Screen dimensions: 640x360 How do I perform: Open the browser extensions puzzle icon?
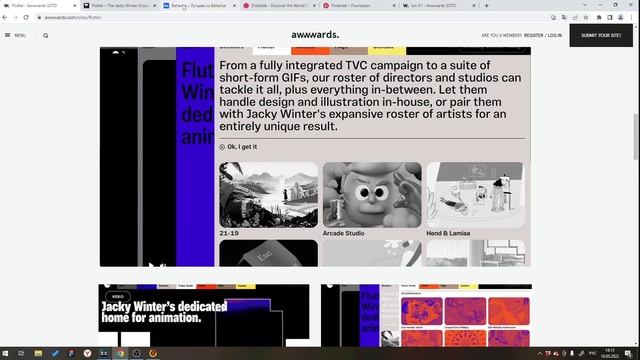tap(599, 18)
